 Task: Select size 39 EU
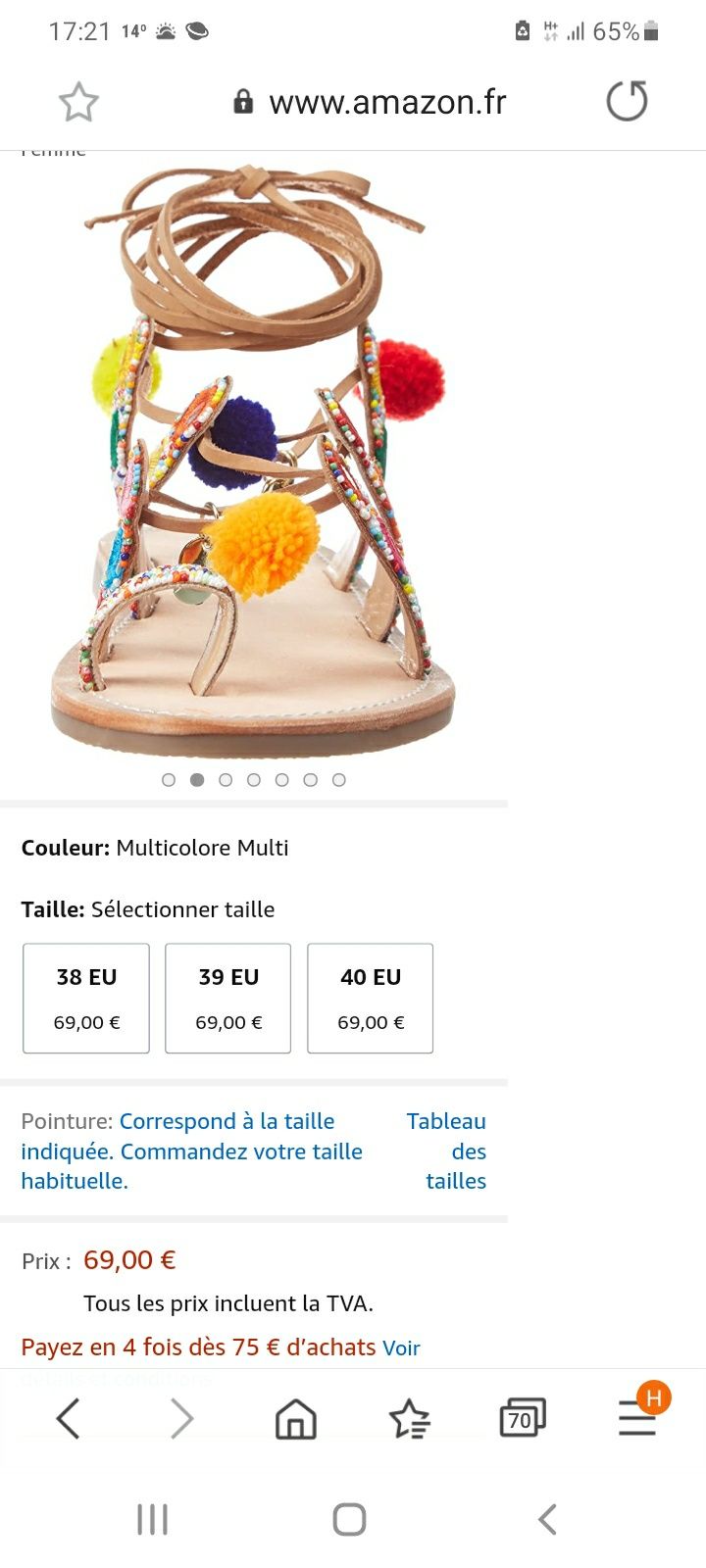tap(228, 999)
